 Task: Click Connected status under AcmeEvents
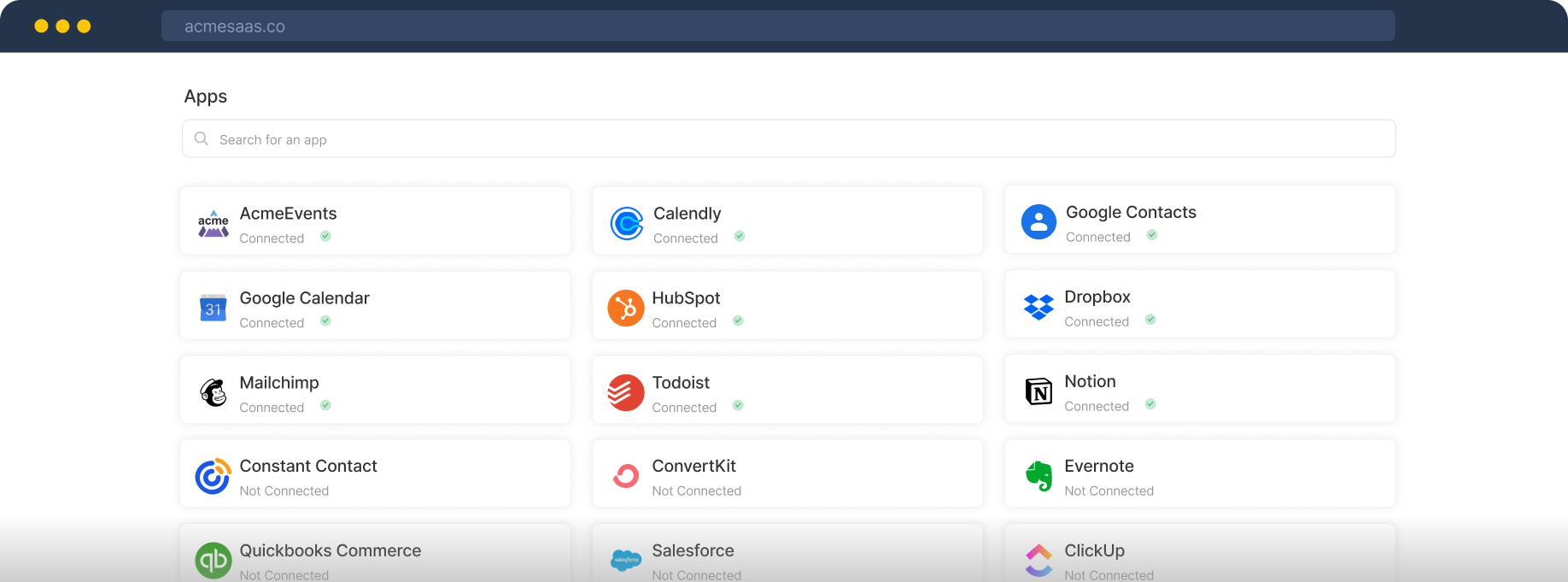pos(272,238)
